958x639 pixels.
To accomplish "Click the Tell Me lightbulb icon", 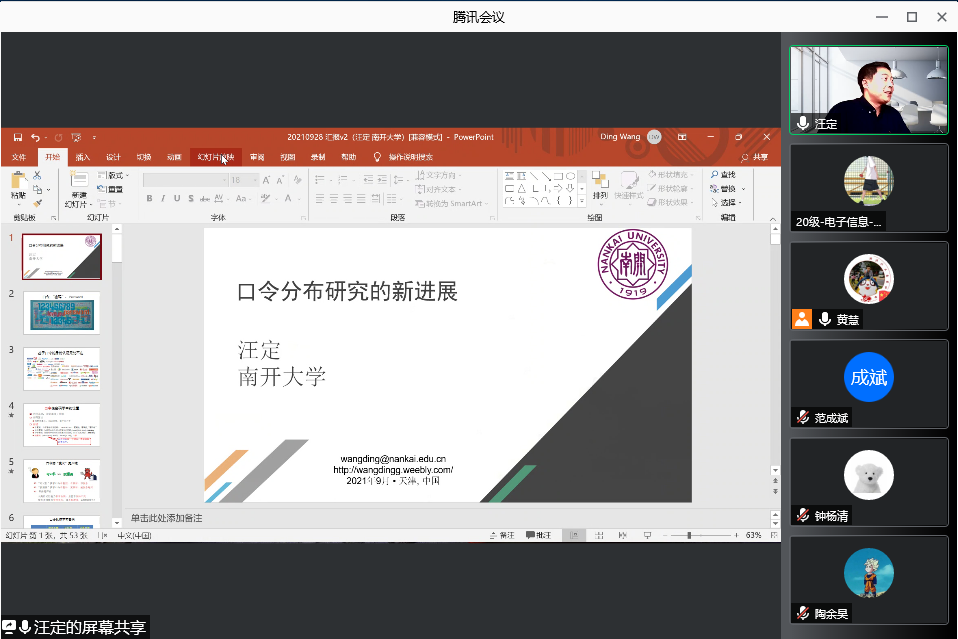I will pyautogui.click(x=378, y=157).
